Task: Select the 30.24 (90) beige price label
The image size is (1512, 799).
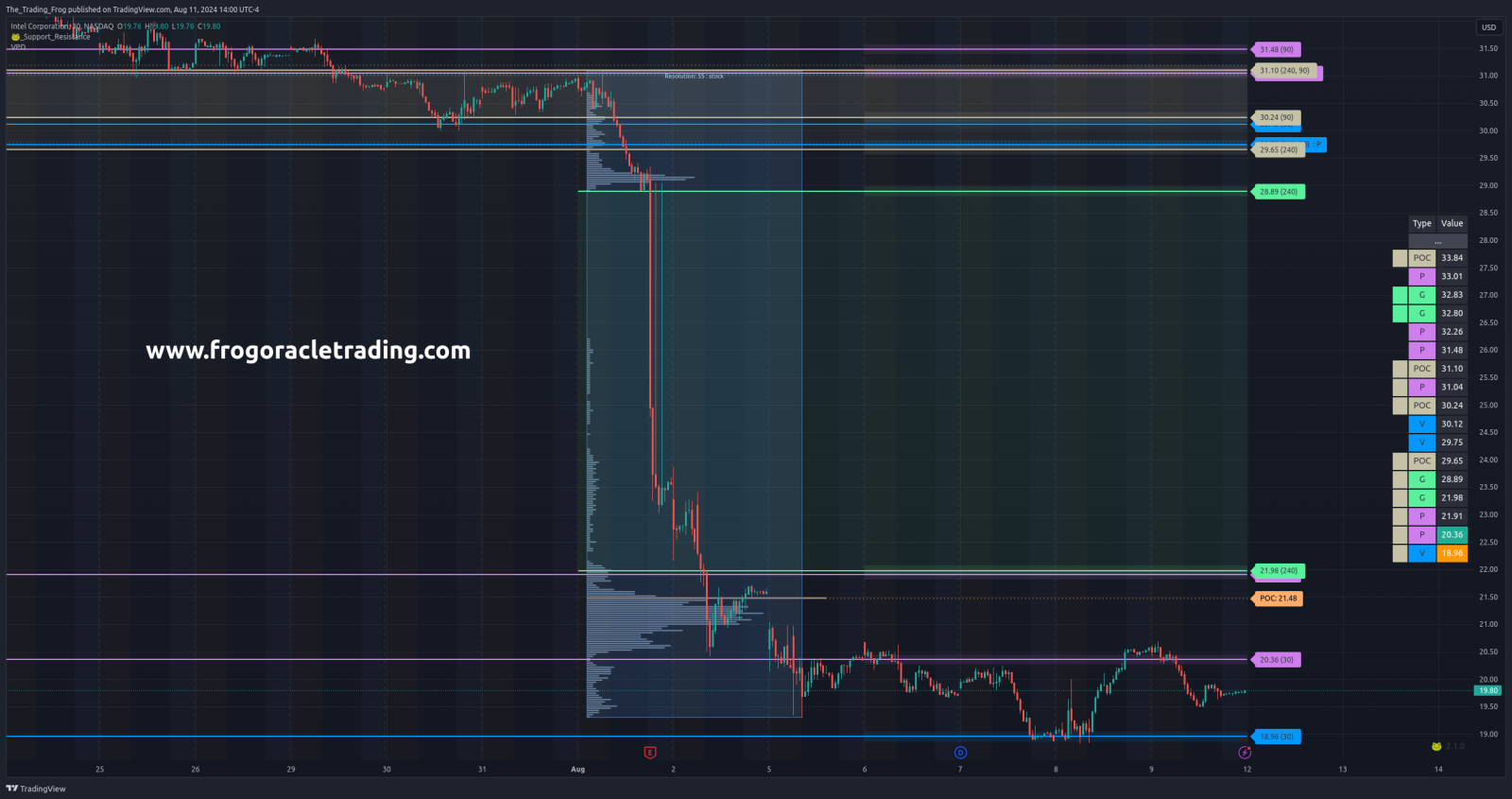Action: pyautogui.click(x=1277, y=117)
